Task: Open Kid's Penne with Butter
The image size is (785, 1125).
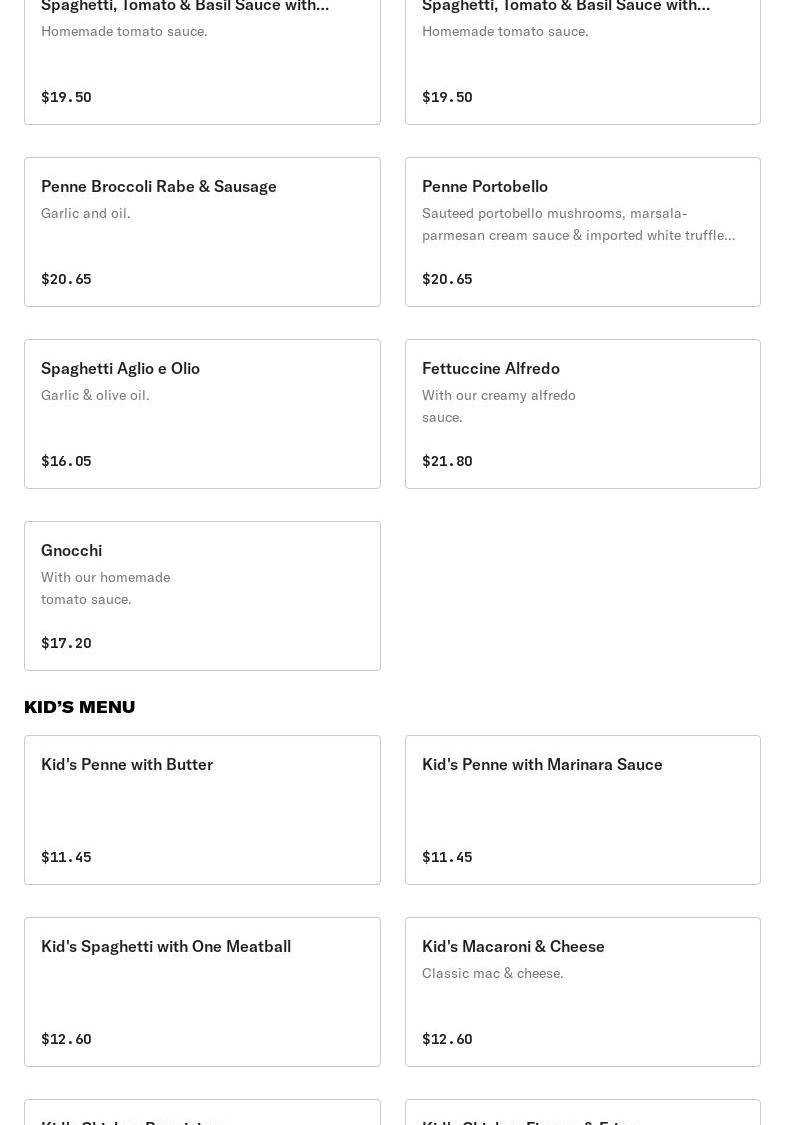Action: pyautogui.click(x=127, y=765)
